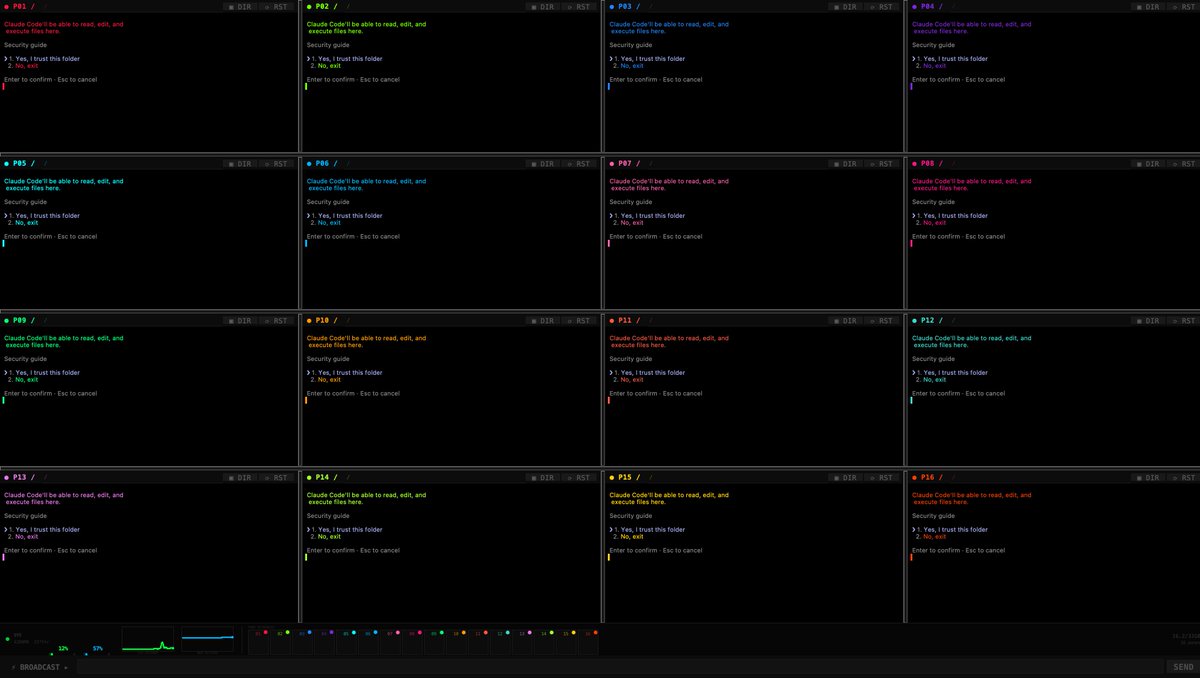This screenshot has width=1200, height=678.
Task: Open 'Security guide' link in pane P01
Action: coord(25,45)
